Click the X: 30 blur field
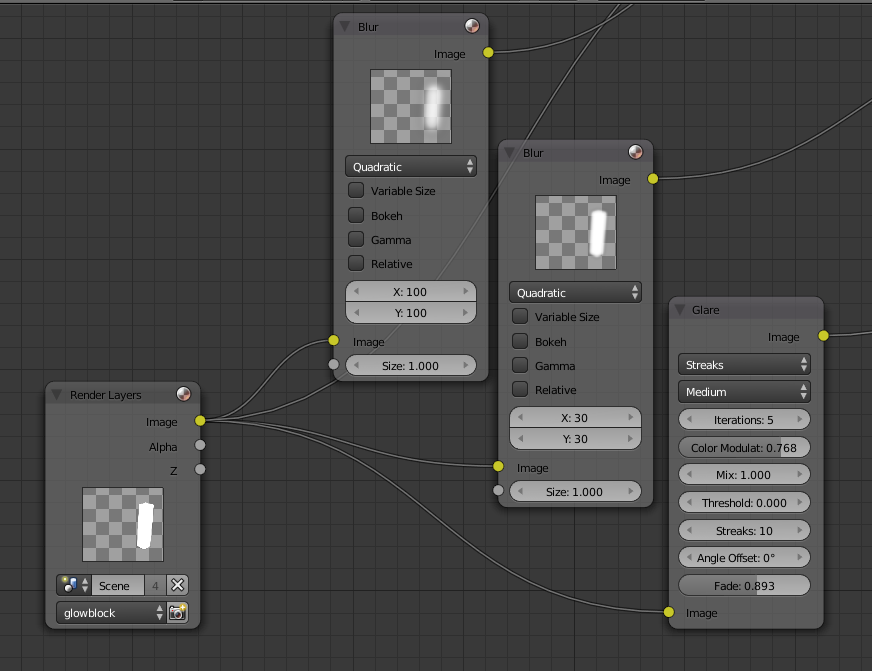This screenshot has width=872, height=671. (575, 417)
